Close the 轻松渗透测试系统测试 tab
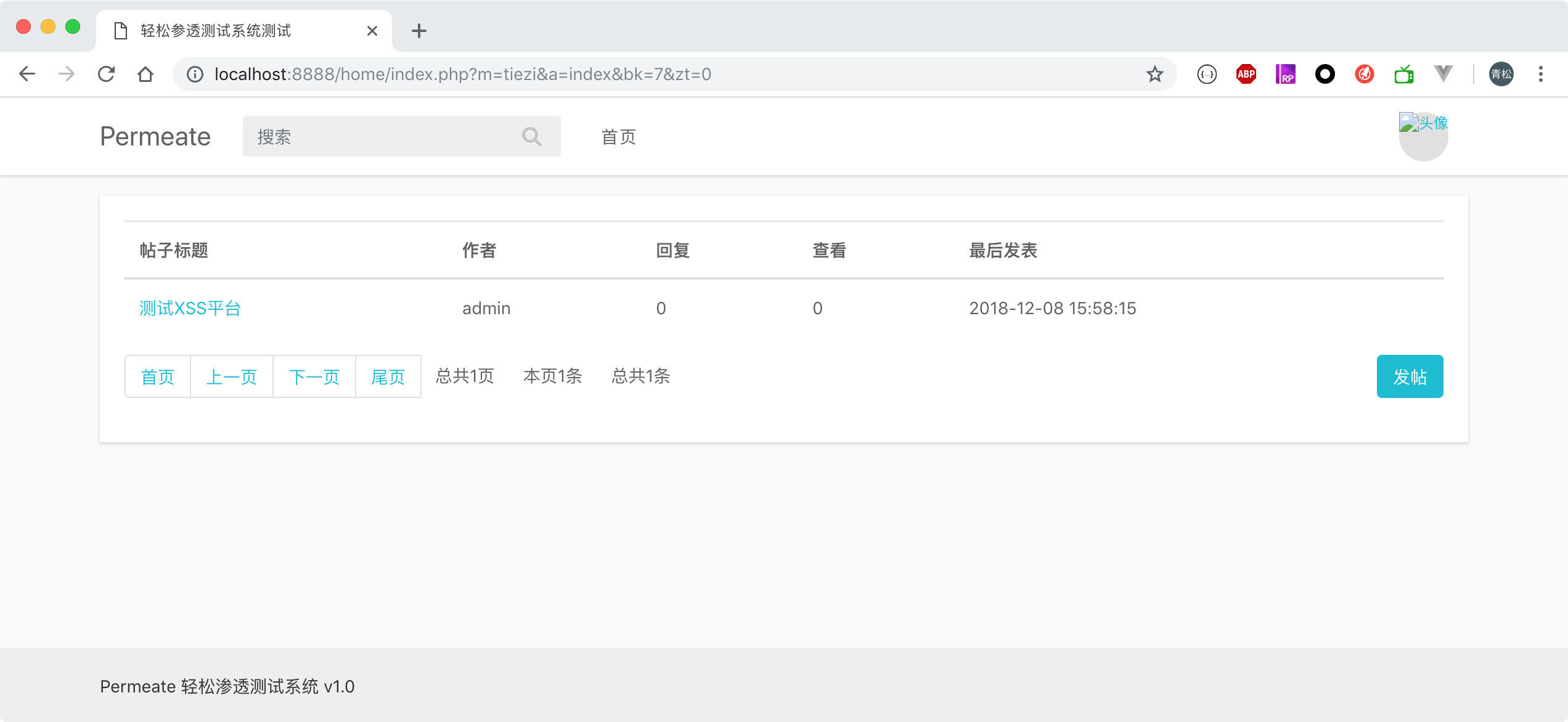Viewport: 1568px width, 722px height. (x=372, y=31)
